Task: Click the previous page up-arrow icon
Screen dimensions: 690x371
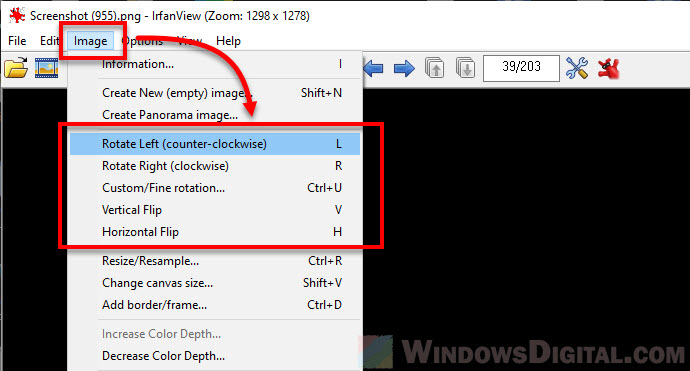Action: tap(434, 68)
